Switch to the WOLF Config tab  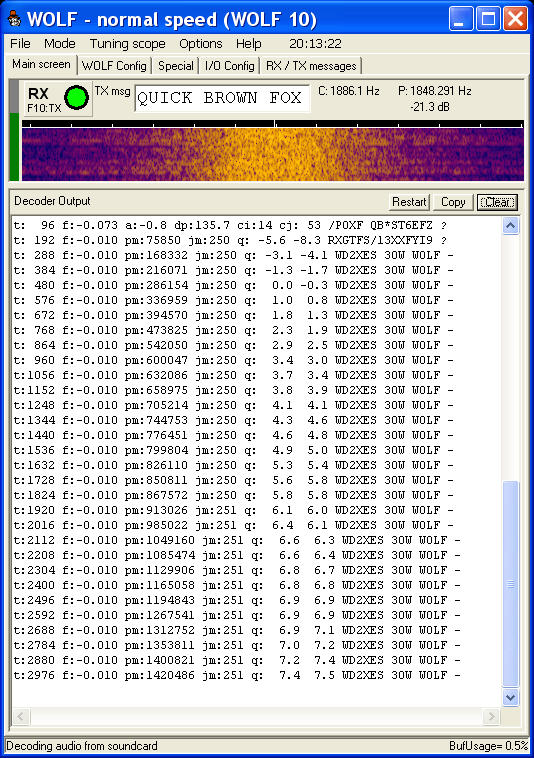(x=114, y=66)
